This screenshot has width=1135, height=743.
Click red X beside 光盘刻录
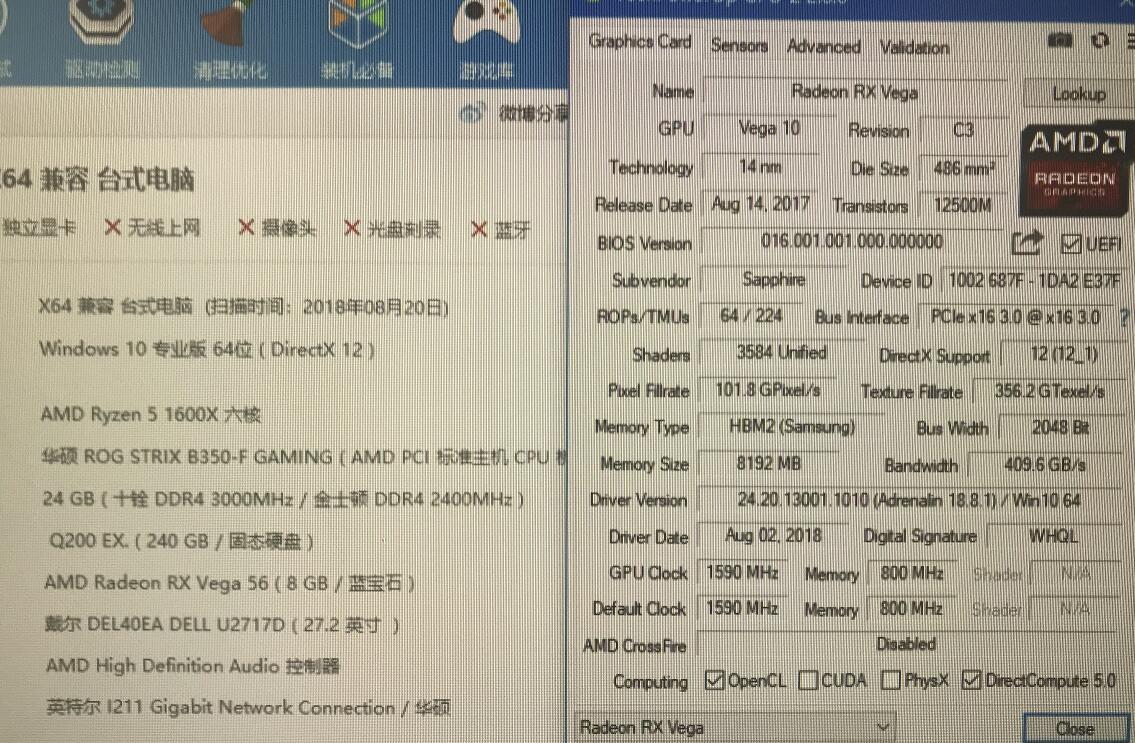point(352,228)
